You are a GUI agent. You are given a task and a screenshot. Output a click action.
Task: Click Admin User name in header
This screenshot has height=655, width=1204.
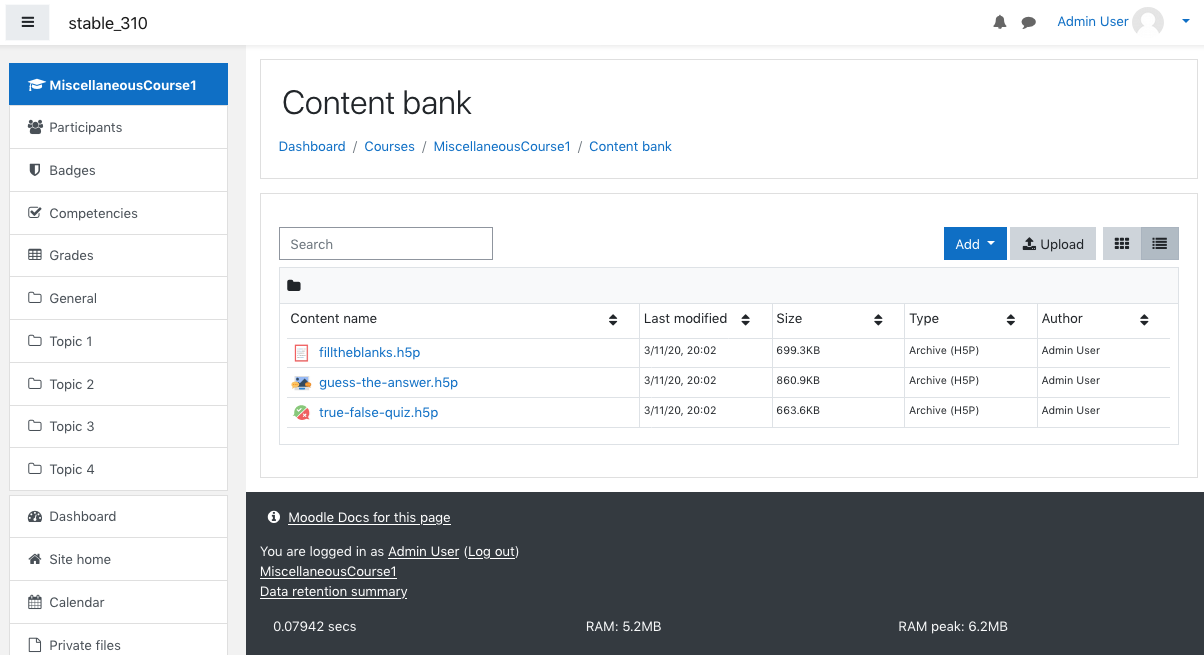(x=1093, y=21)
